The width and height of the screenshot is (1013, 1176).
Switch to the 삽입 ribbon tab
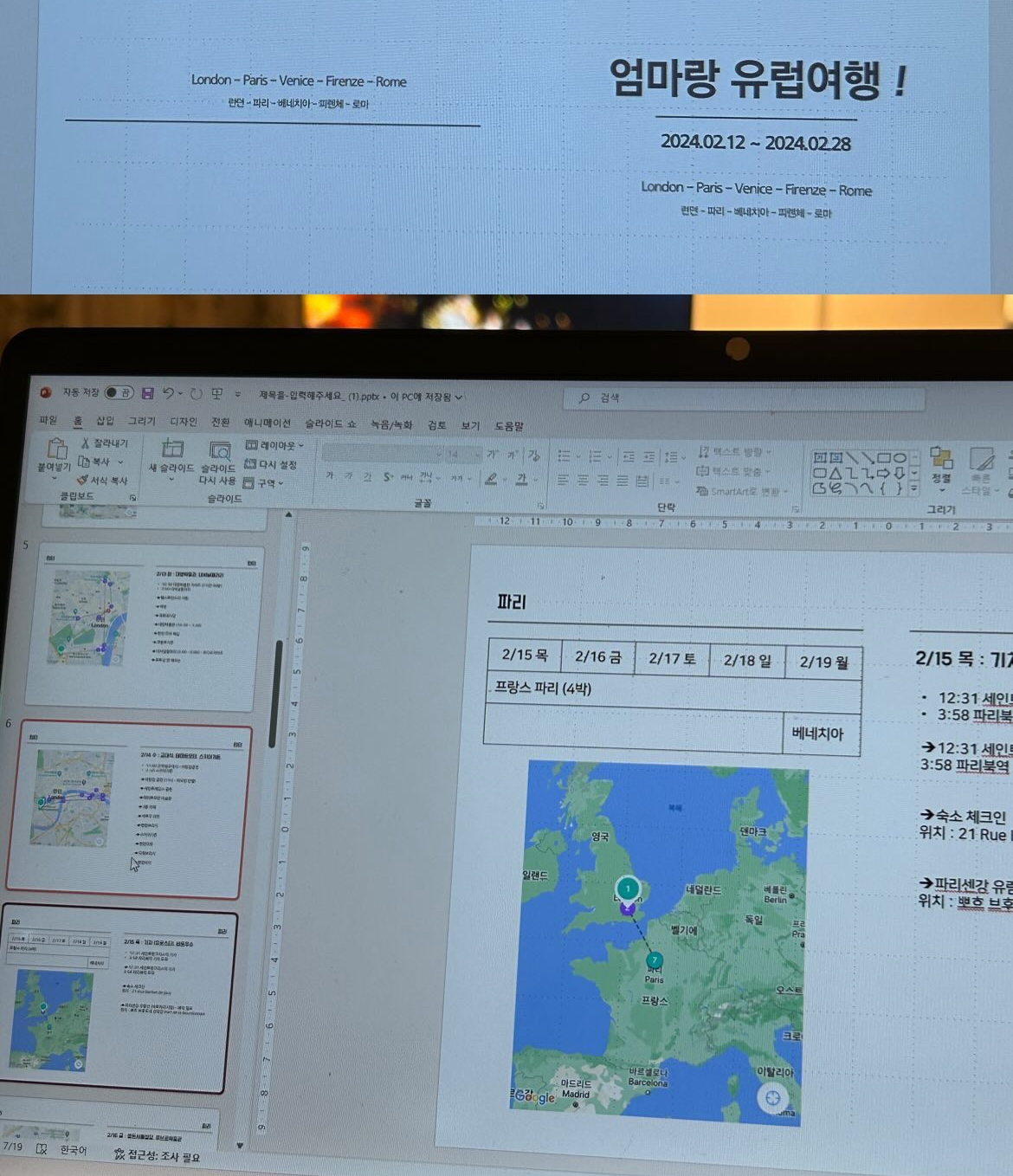pyautogui.click(x=105, y=421)
